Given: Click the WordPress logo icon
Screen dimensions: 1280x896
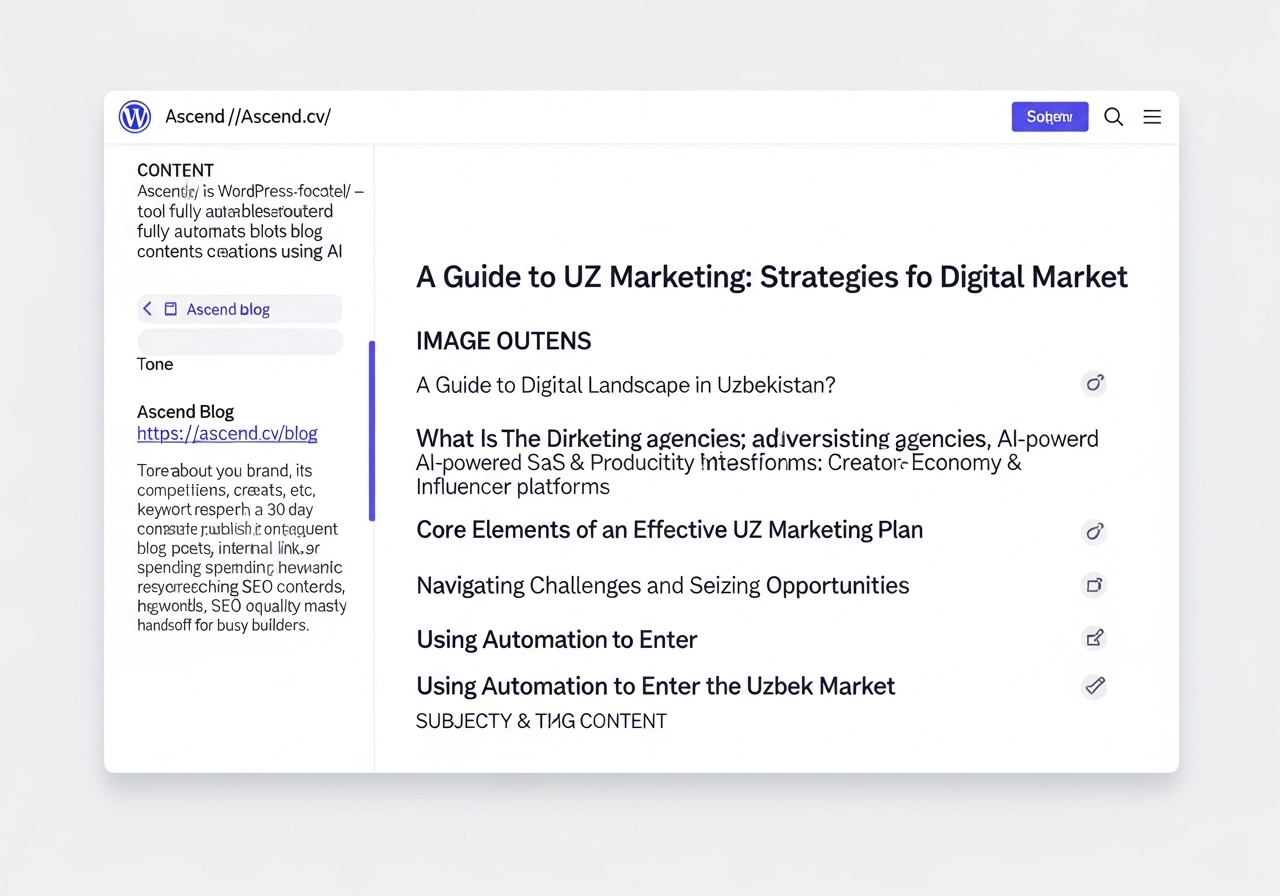Looking at the screenshot, I should [134, 117].
